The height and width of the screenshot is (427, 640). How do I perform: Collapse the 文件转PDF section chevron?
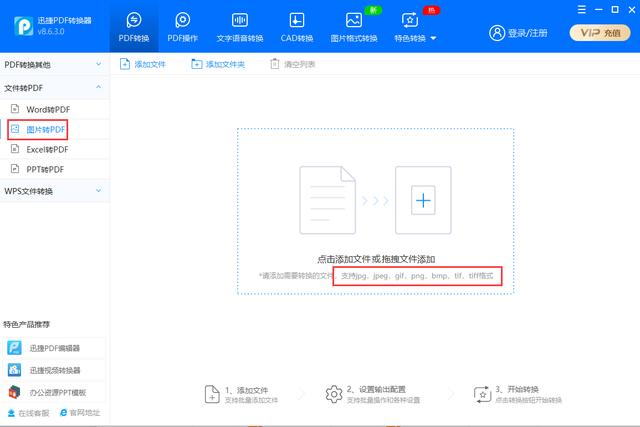pos(98,87)
